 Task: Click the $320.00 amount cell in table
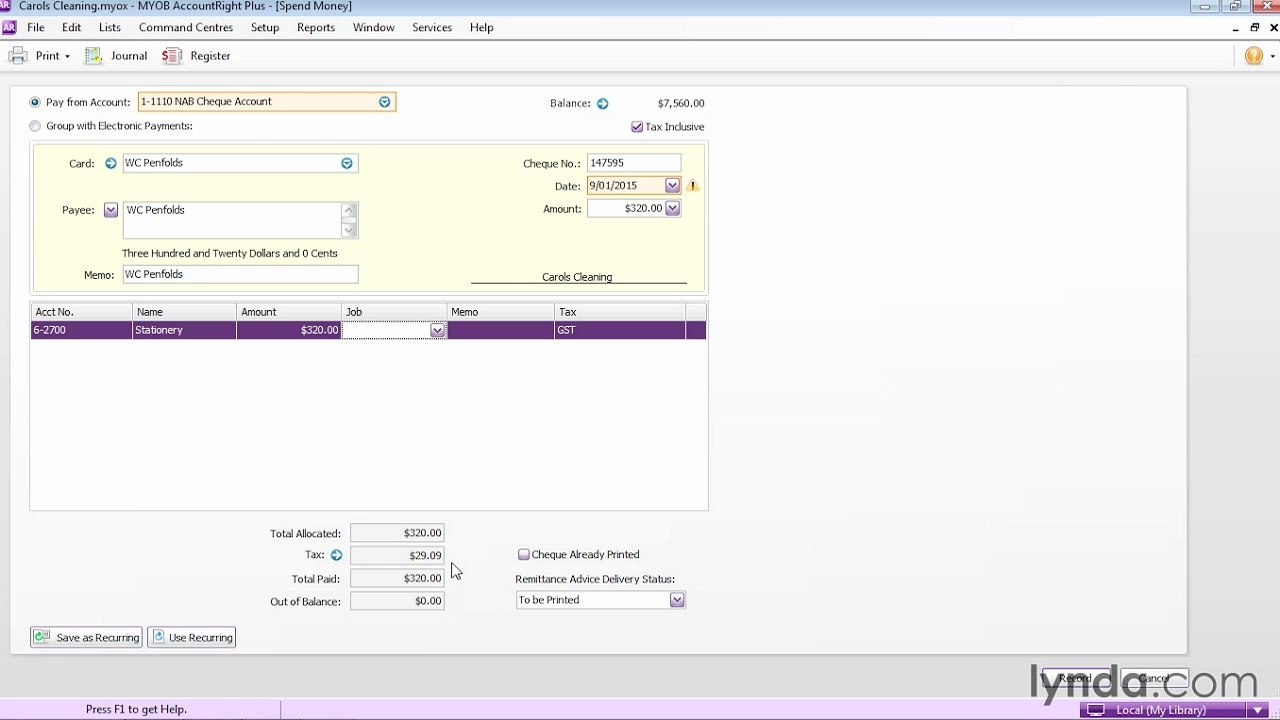(x=289, y=330)
